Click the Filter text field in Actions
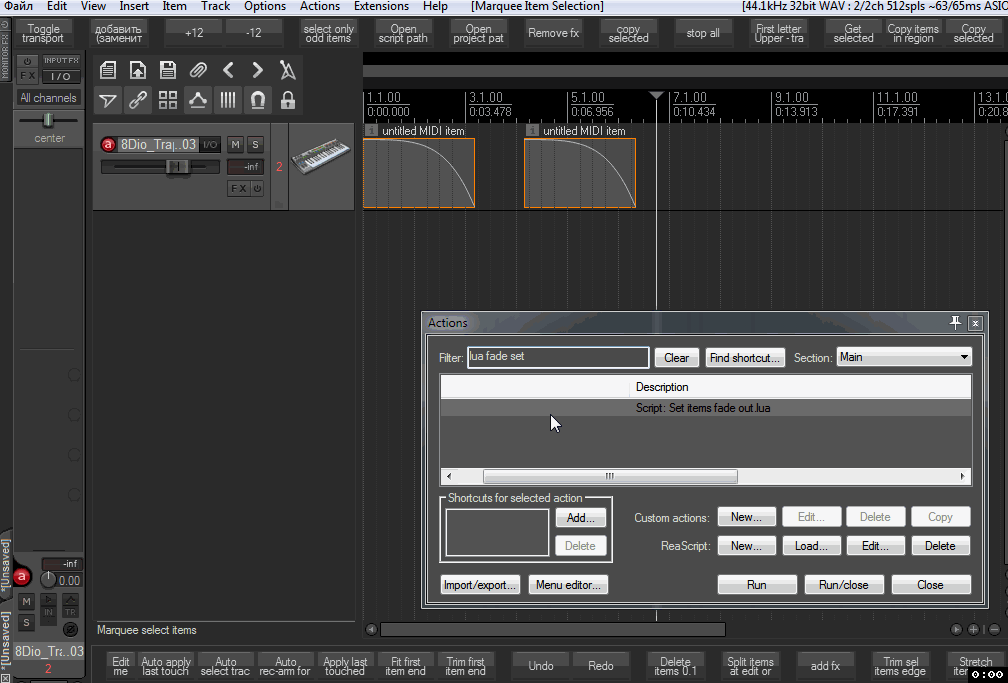 (x=558, y=357)
